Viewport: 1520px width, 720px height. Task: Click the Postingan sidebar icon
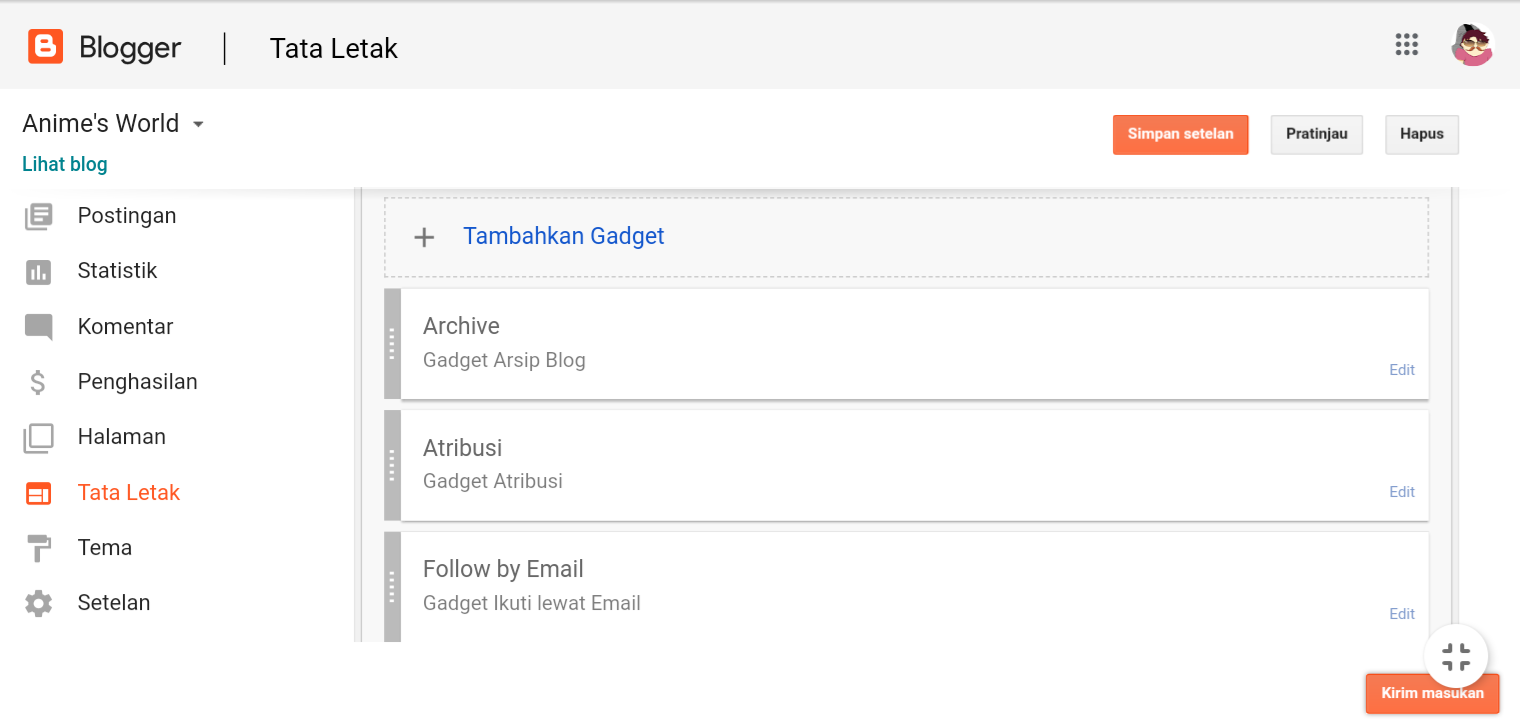point(39,216)
